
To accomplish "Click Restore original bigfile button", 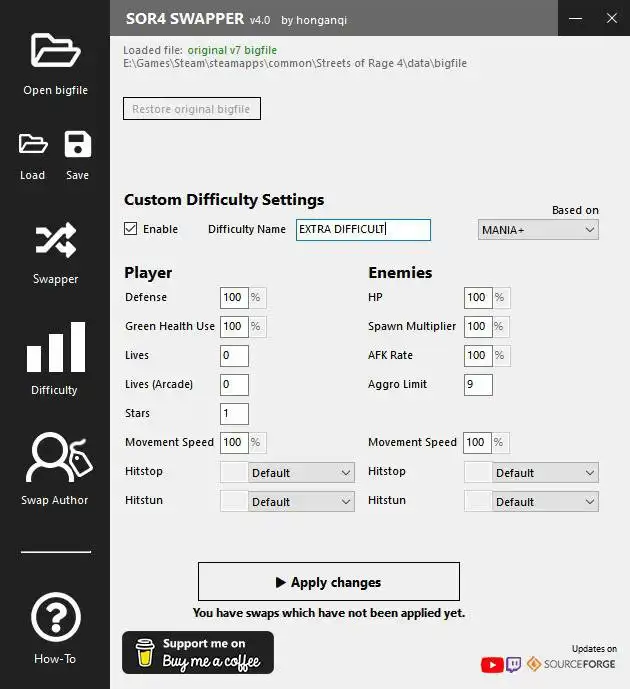I will pos(192,109).
